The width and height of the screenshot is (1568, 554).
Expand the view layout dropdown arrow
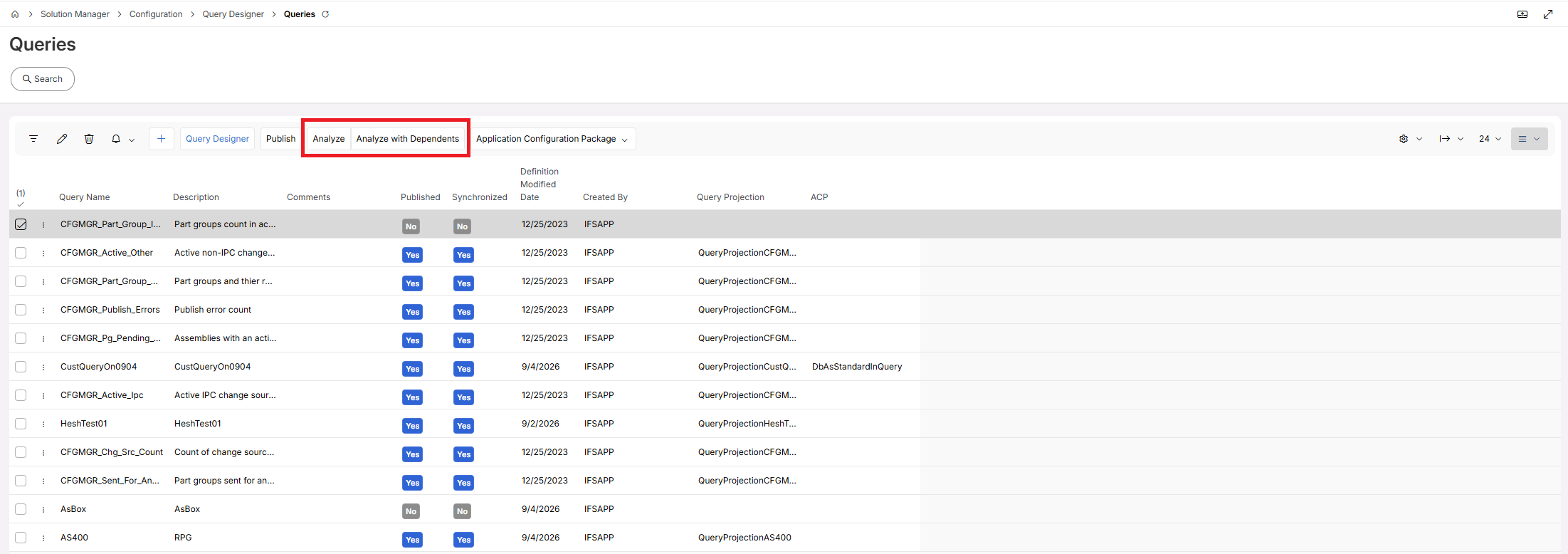click(1537, 139)
